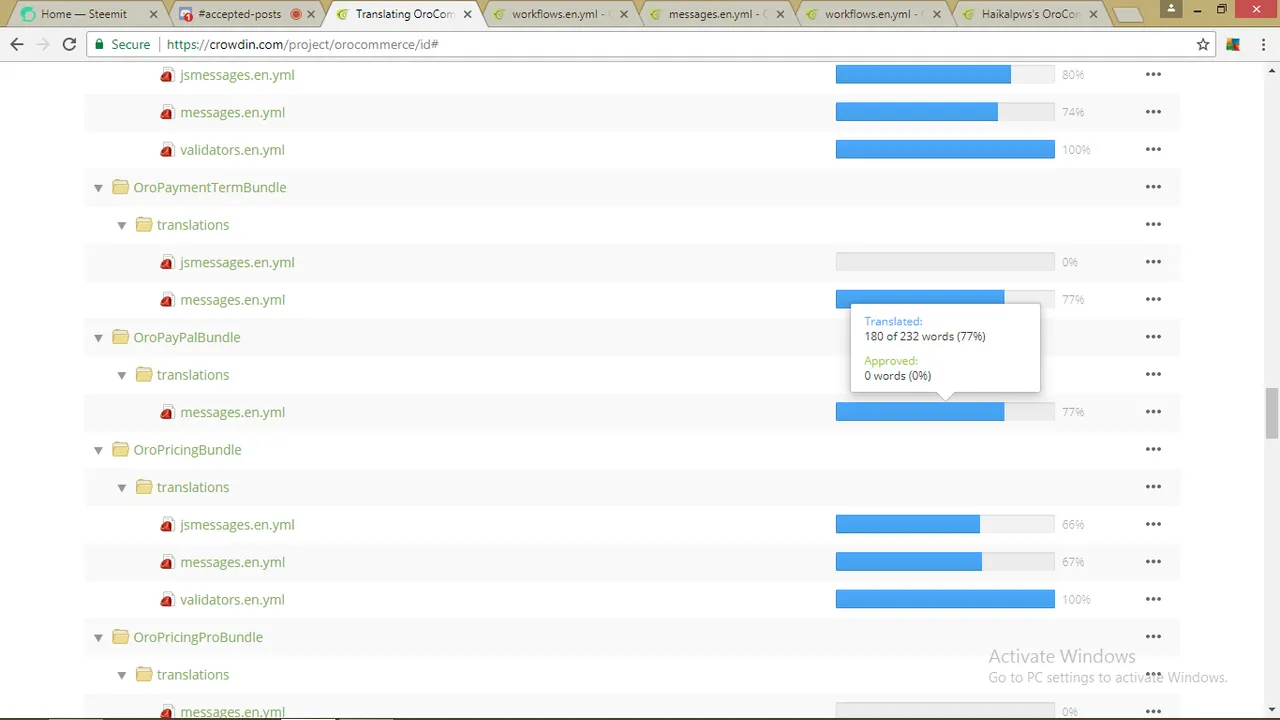Click the browser extension icon beside the star
The height and width of the screenshot is (720, 1280).
pyautogui.click(x=1233, y=44)
